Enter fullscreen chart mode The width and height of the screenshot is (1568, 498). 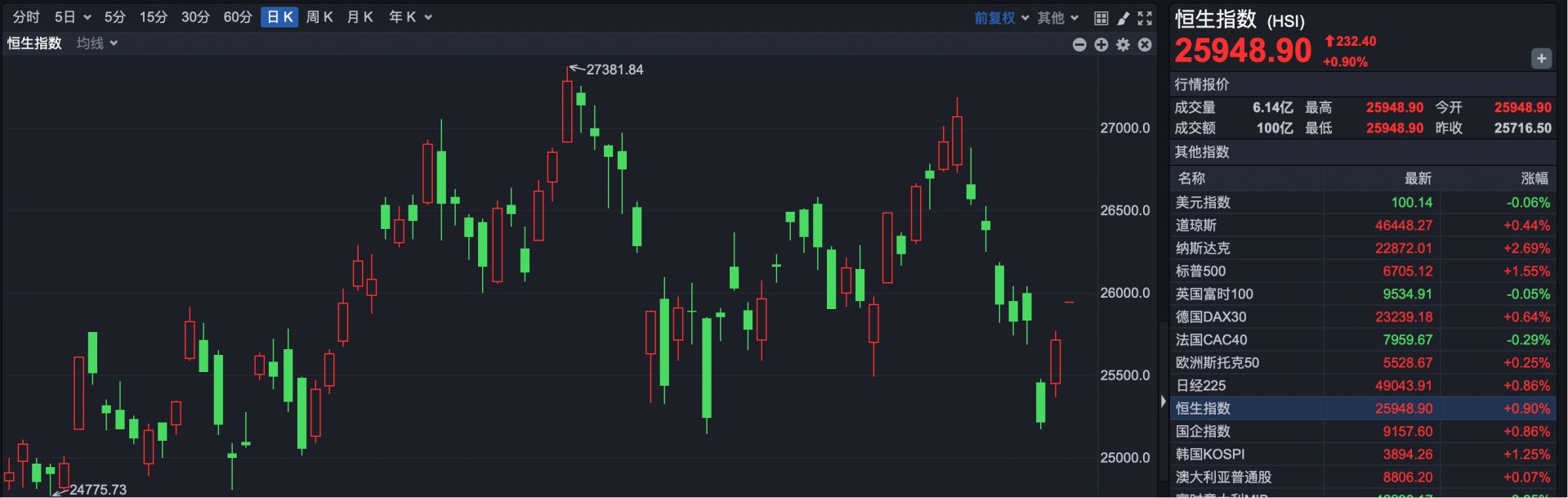point(1145,18)
